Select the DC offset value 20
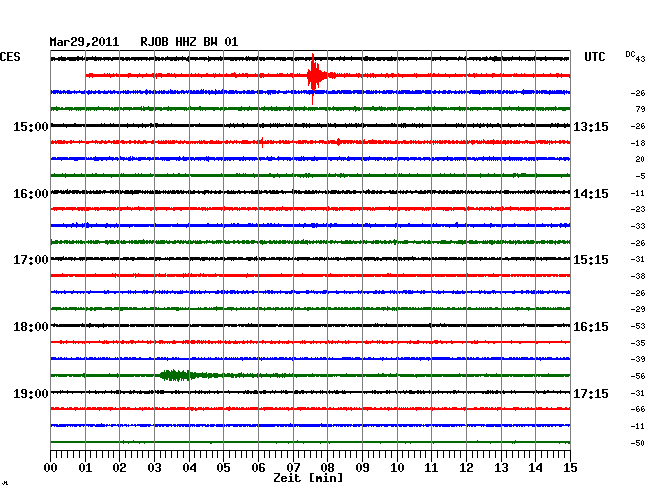This screenshot has height=494, width=650. click(640, 159)
